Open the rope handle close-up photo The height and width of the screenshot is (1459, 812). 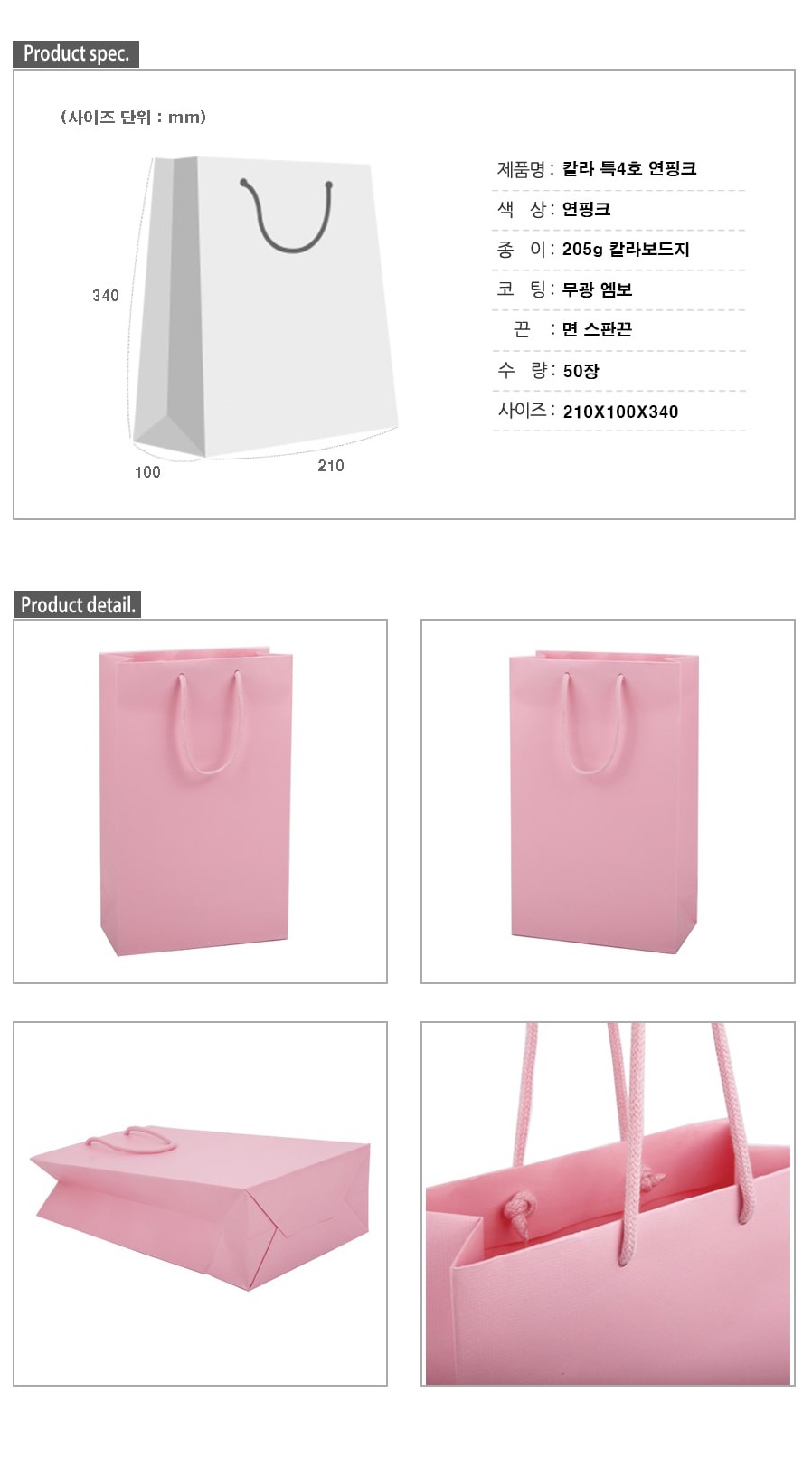(608, 1204)
